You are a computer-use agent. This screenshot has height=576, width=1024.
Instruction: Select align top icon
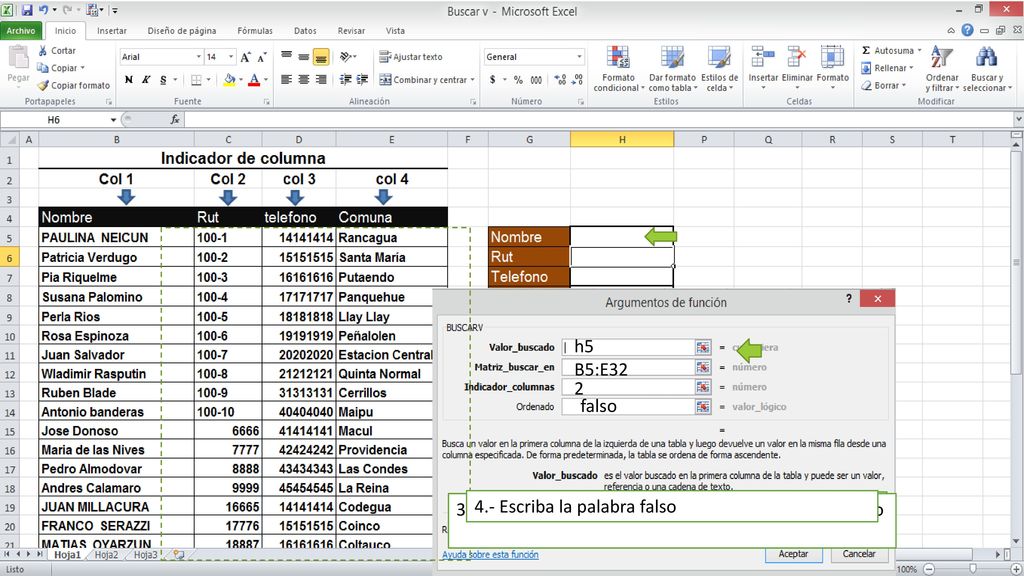click(286, 57)
